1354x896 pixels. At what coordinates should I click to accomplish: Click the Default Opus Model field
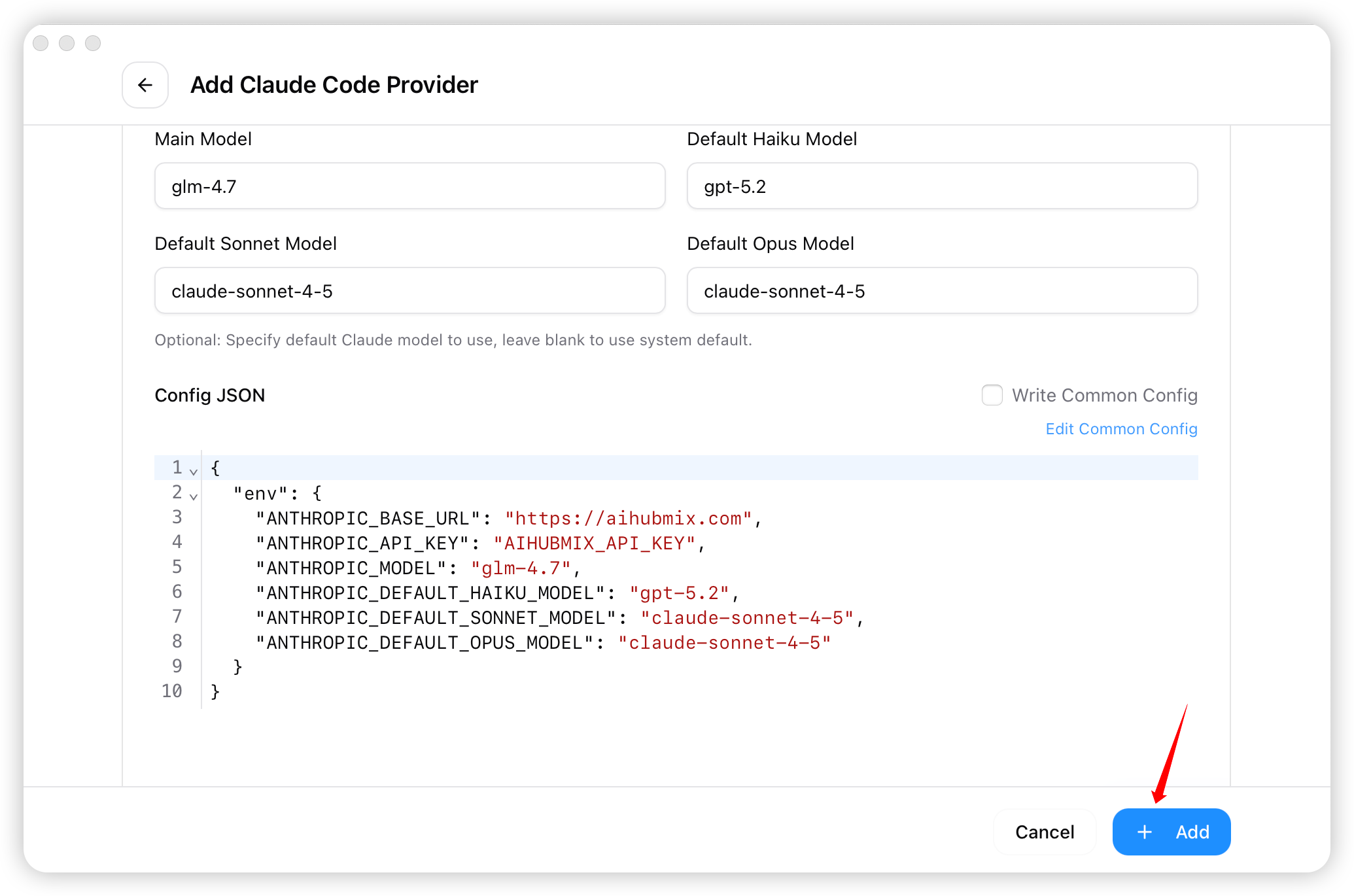coord(942,291)
